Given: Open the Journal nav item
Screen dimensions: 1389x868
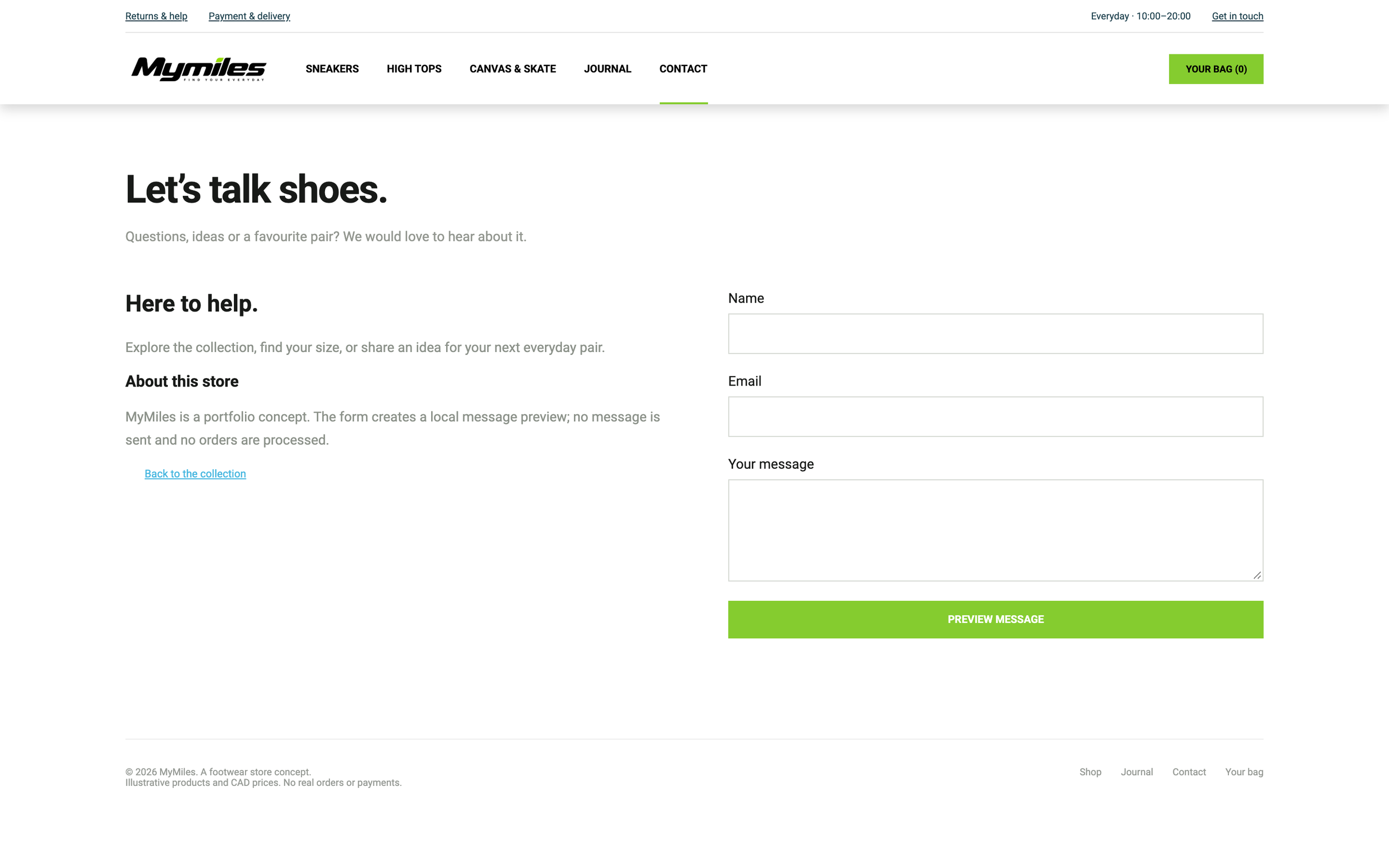Looking at the screenshot, I should click(x=607, y=69).
